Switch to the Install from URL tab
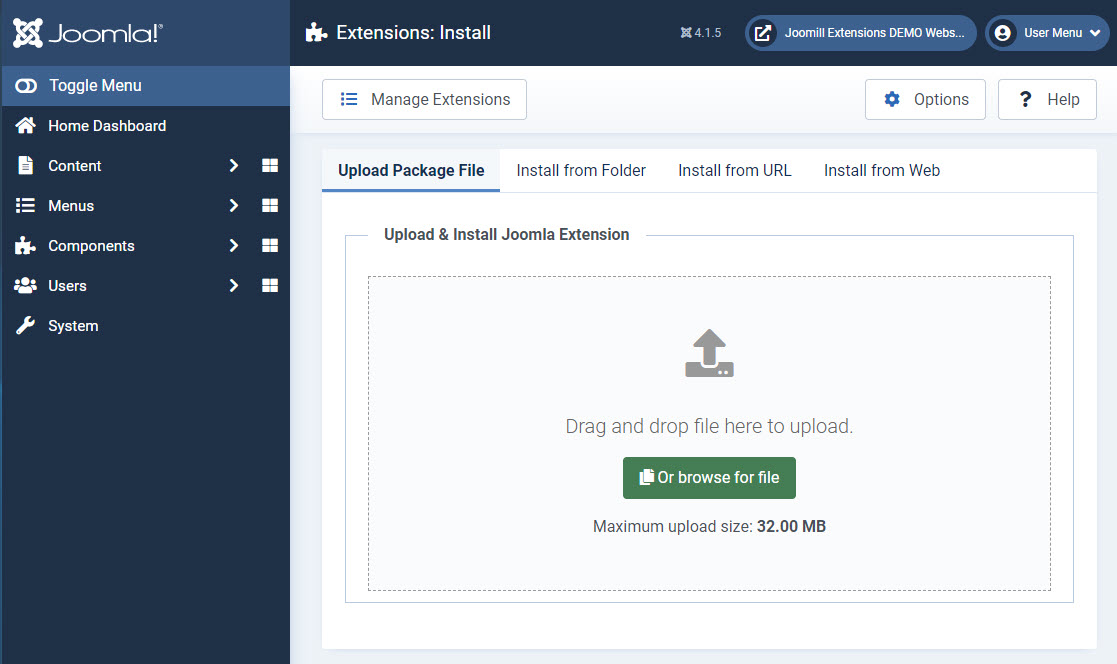The image size is (1117, 664). point(734,171)
